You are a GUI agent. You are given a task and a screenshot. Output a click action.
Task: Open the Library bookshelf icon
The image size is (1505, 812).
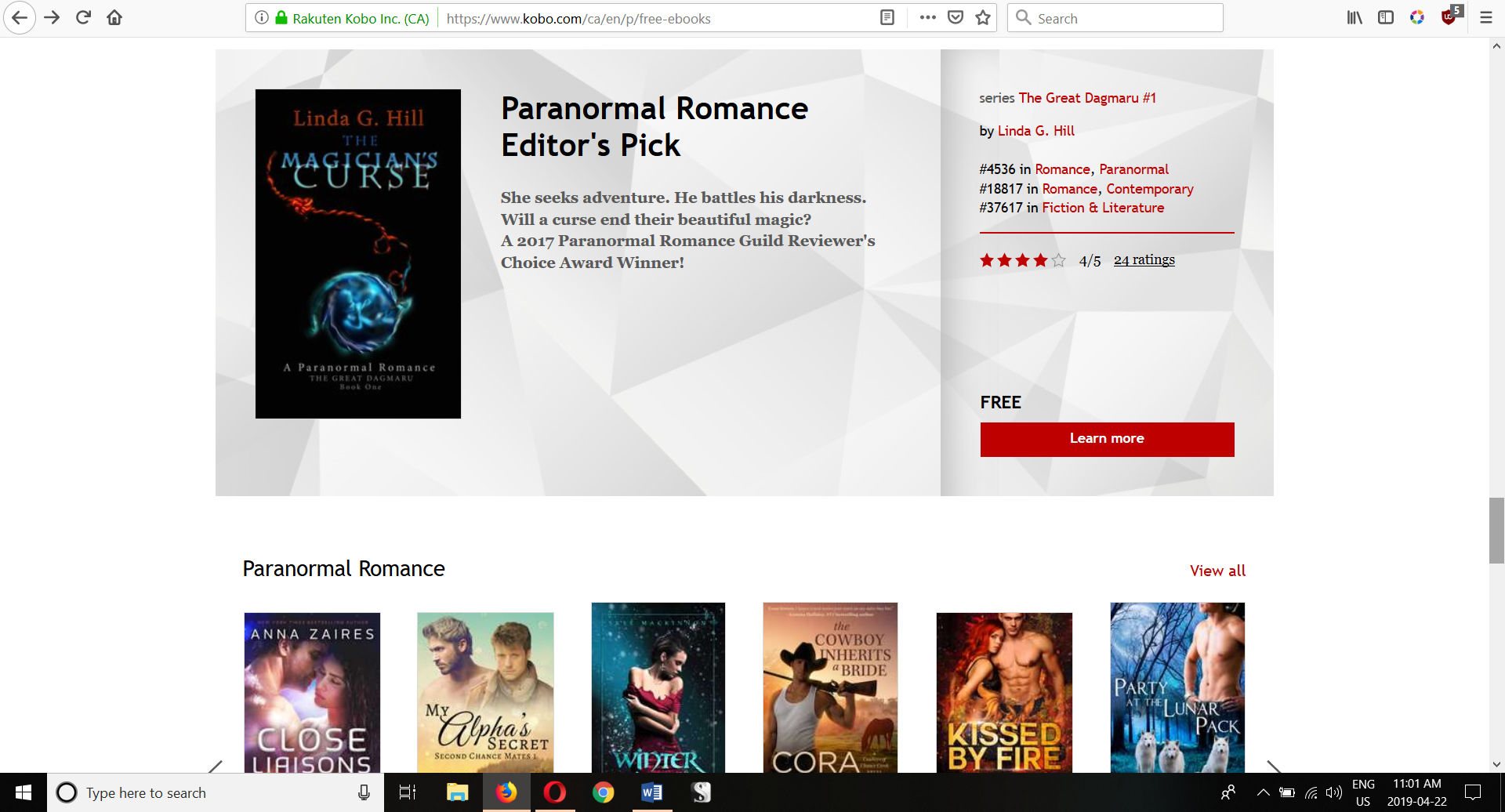click(x=1354, y=17)
